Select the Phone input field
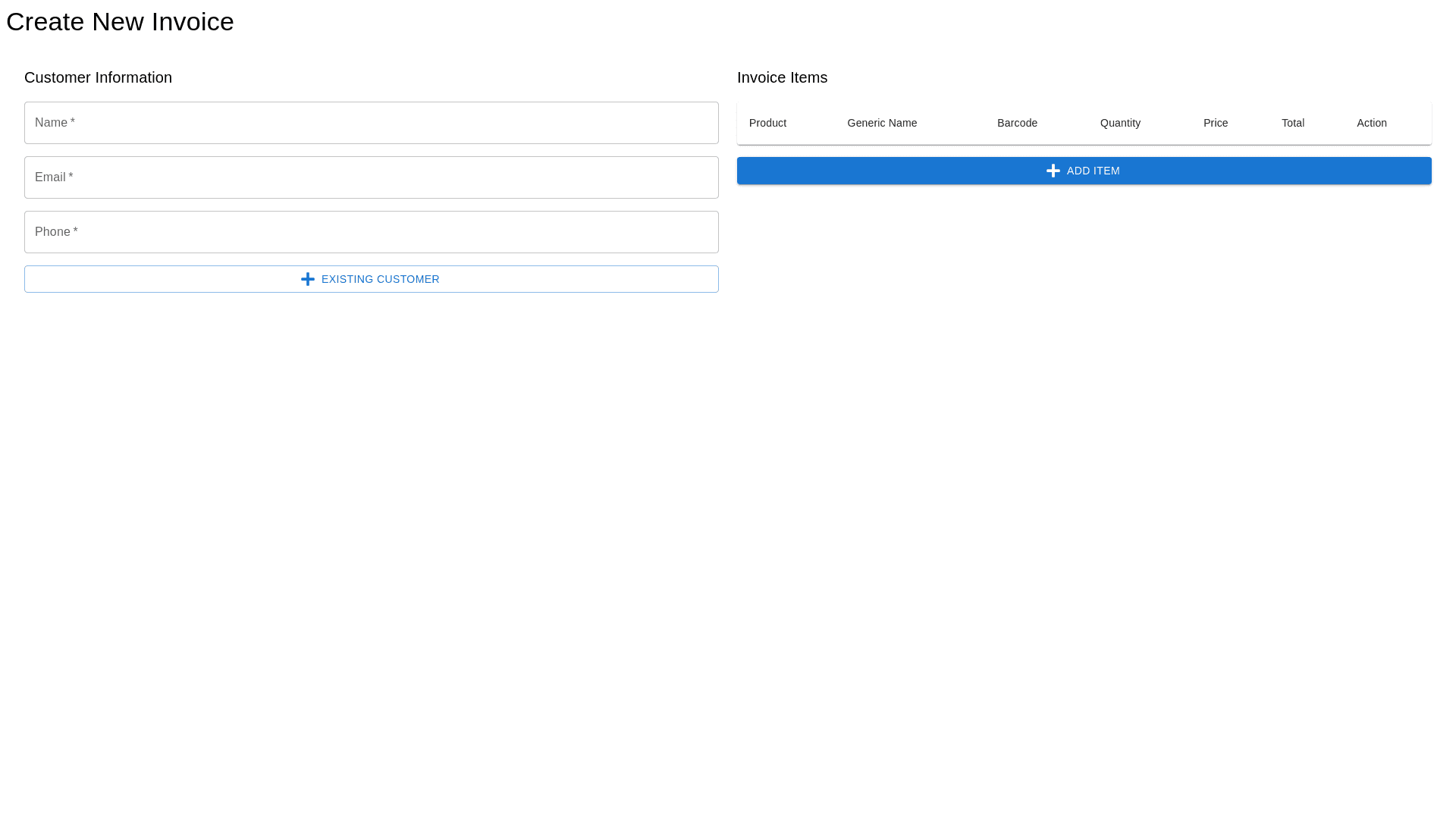 (x=371, y=232)
